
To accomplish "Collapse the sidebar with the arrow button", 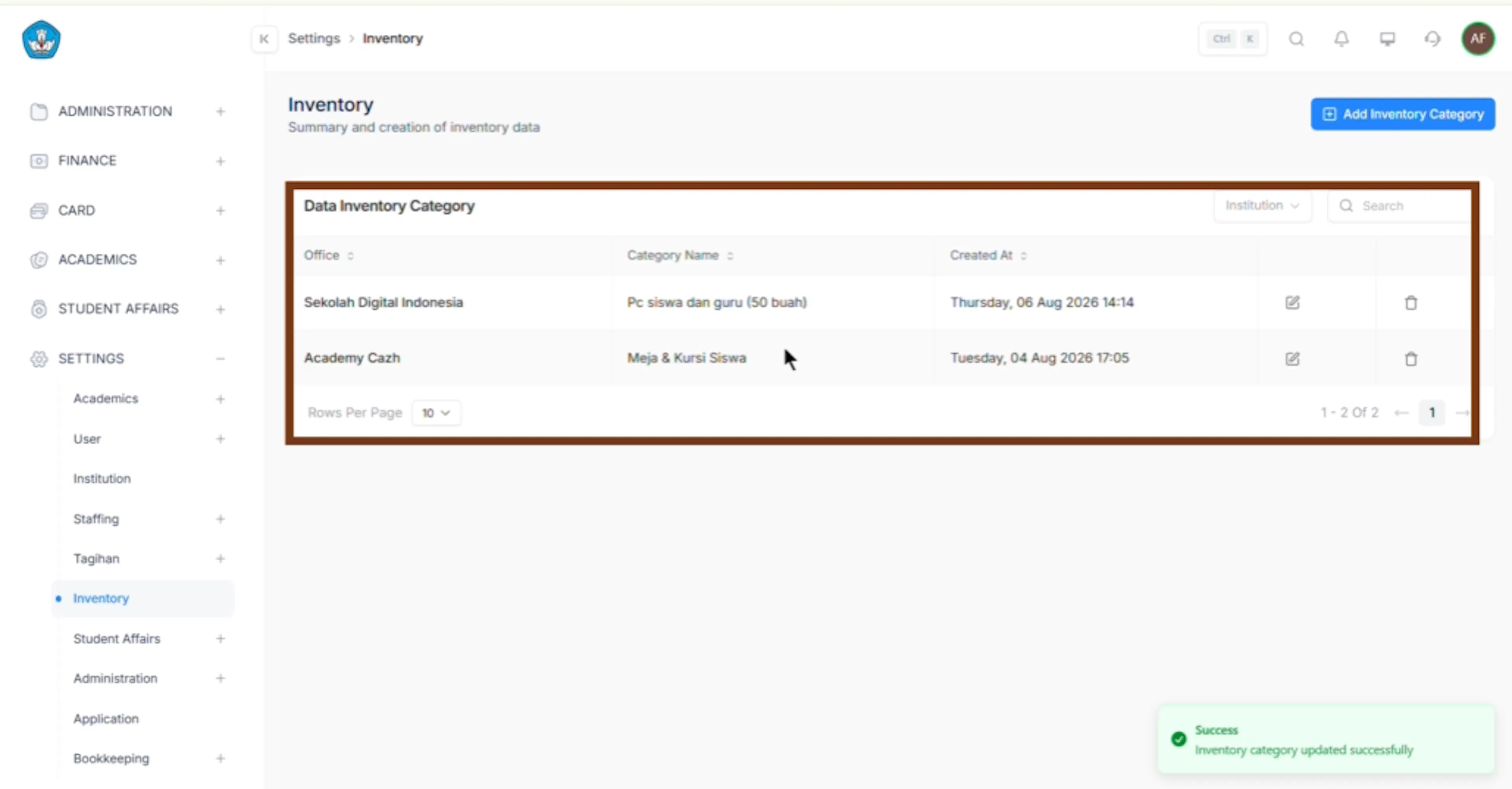I will pyautogui.click(x=264, y=39).
